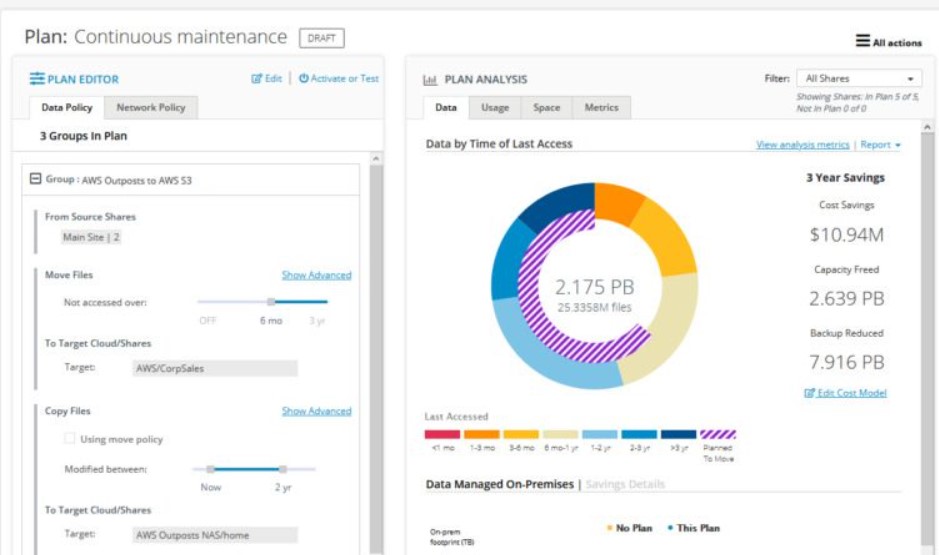Select the Data tab in Plan Analysis
This screenshot has height=555, width=939.
[446, 108]
